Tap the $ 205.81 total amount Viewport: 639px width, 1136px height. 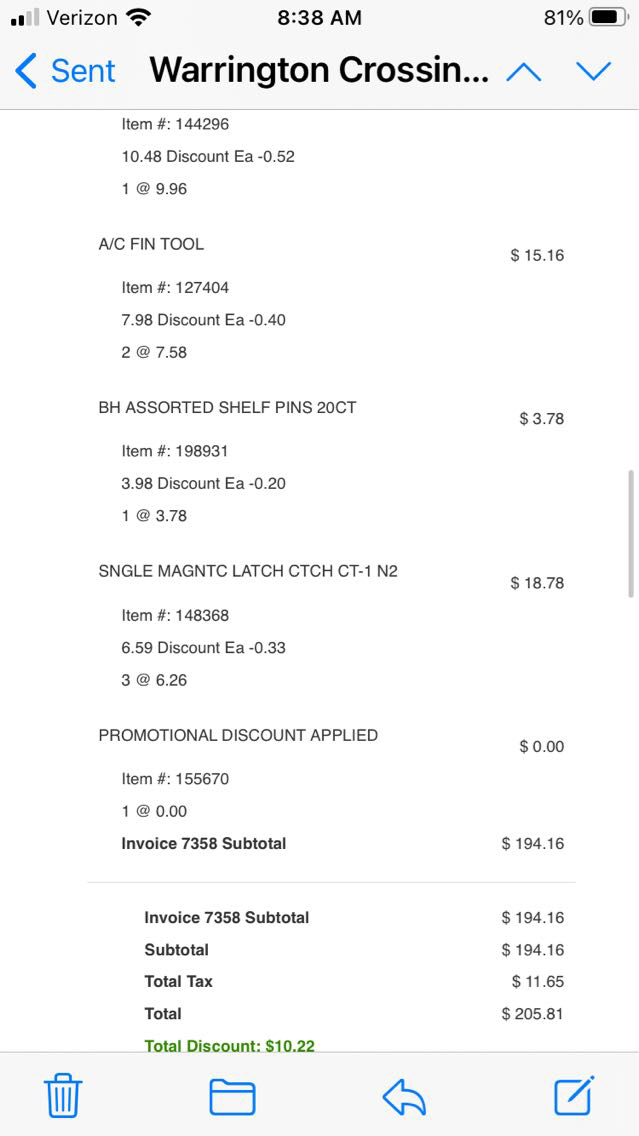tap(532, 1014)
